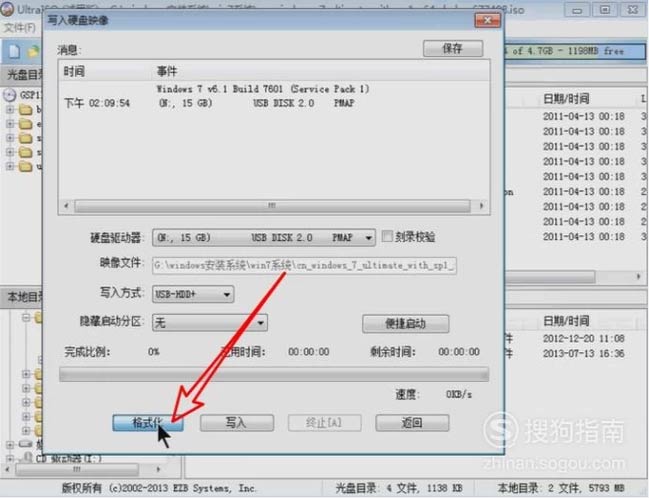Click the disc capacity bar showing 1198MB free
The image size is (649, 498).
pos(574,51)
